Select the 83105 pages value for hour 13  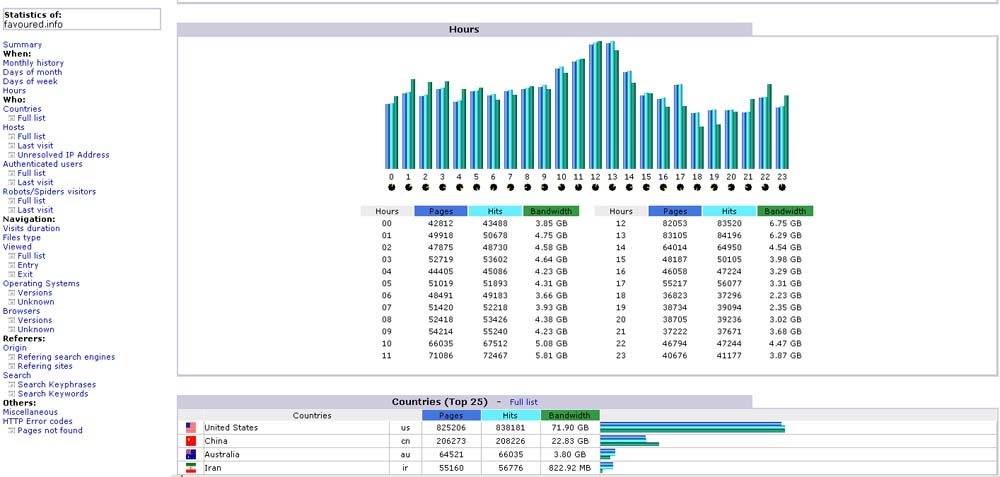click(x=673, y=237)
